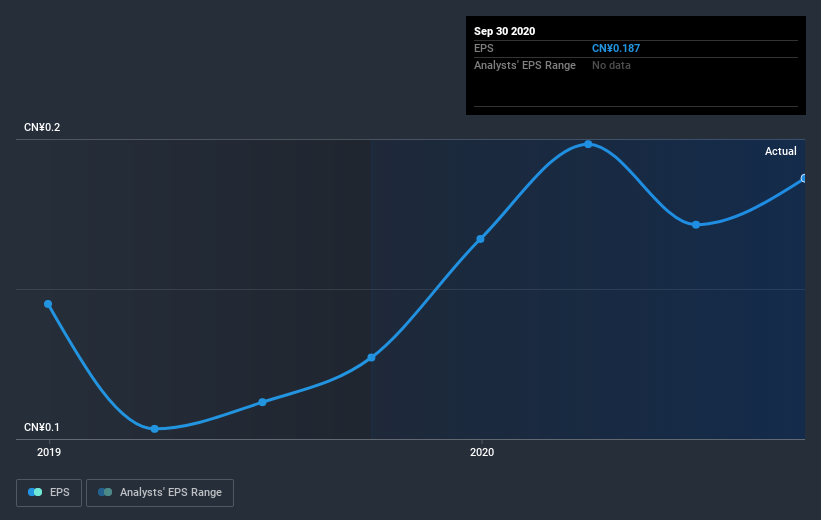Image resolution: width=821 pixels, height=520 pixels.
Task: Select the lowest EPS data point near CN¥0.1
Action: tap(154, 429)
